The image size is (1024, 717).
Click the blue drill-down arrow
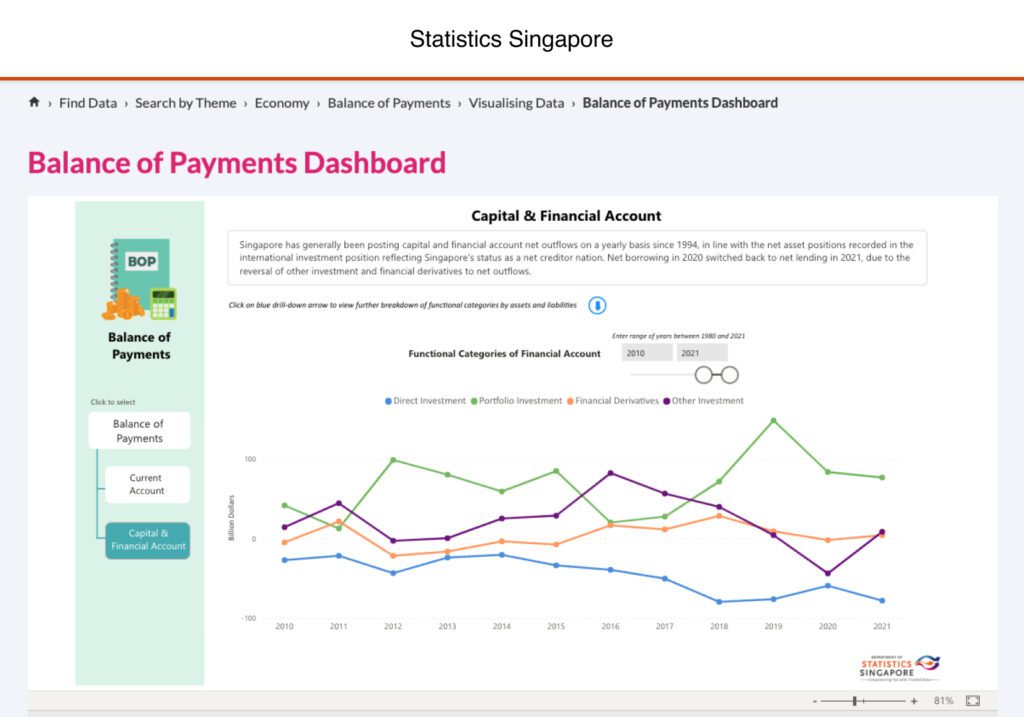click(x=597, y=306)
